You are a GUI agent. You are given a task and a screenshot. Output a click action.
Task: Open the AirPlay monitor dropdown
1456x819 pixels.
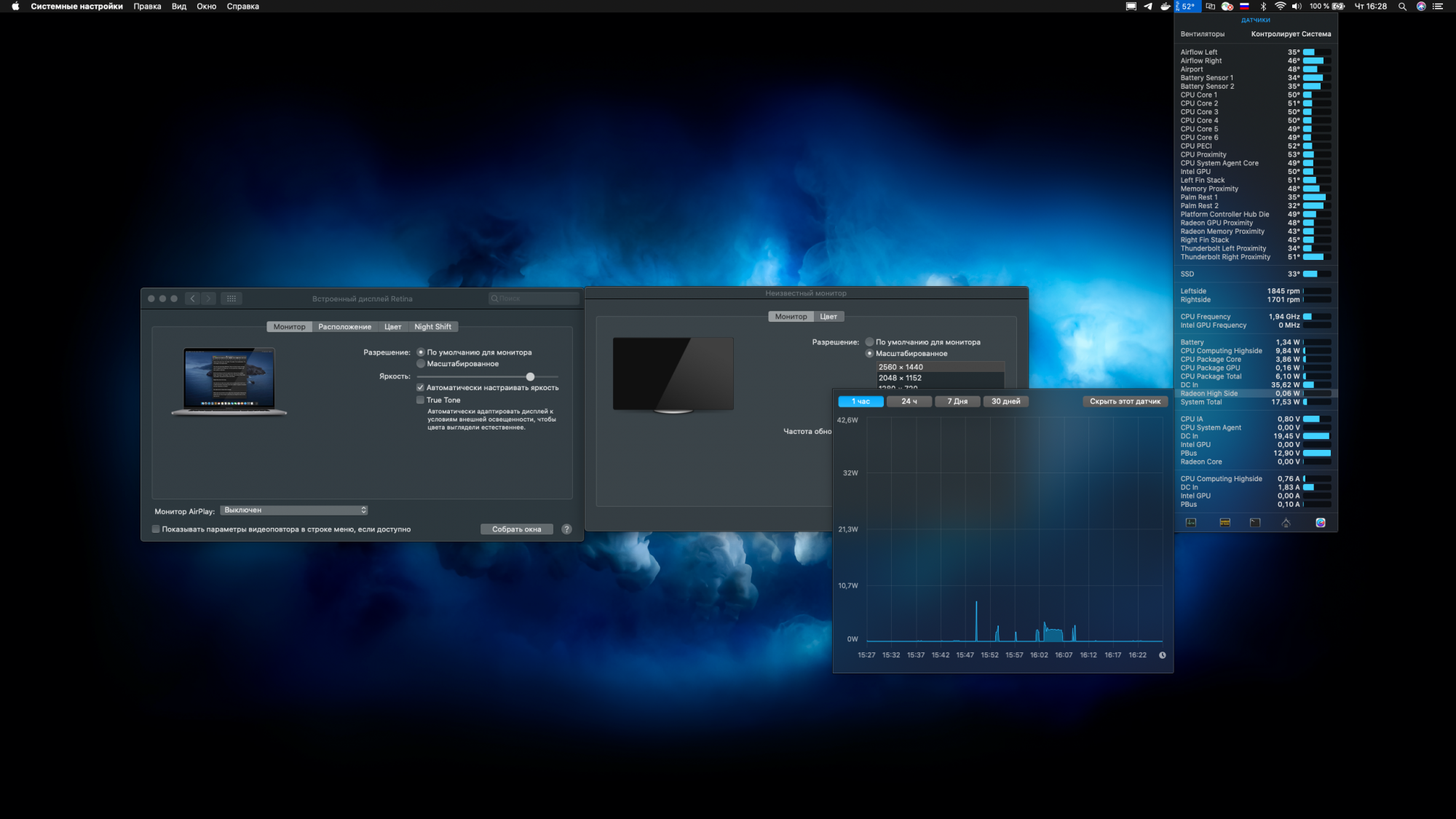(x=294, y=510)
